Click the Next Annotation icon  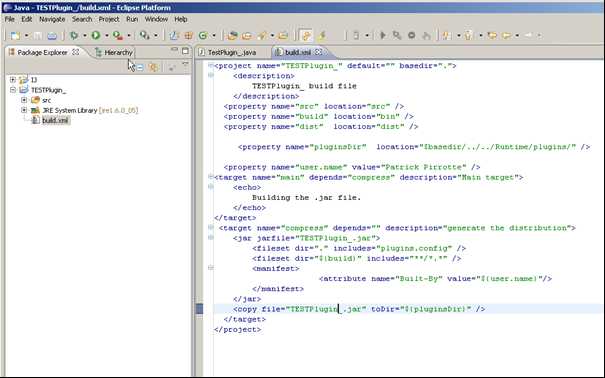(x=447, y=35)
